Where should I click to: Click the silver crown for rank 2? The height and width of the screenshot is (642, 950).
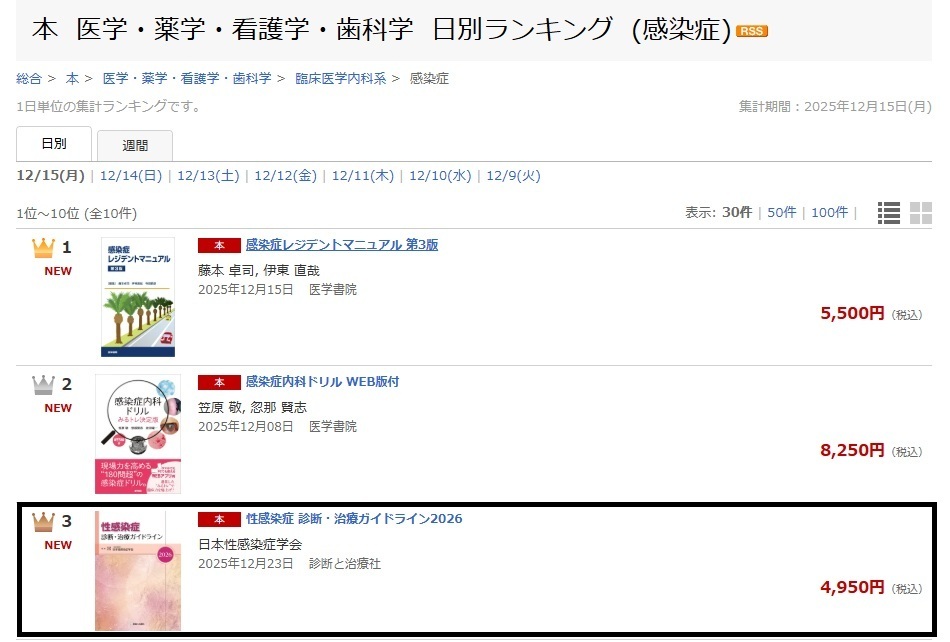43,385
